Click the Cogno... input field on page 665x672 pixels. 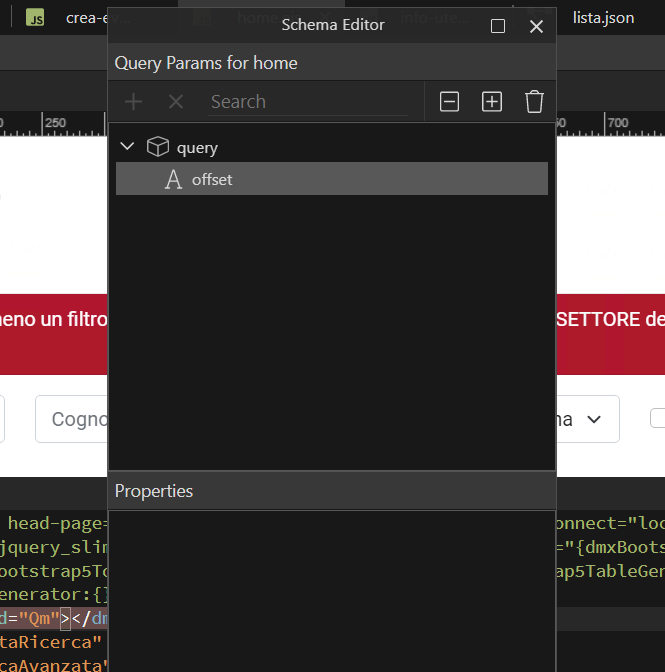click(x=72, y=419)
